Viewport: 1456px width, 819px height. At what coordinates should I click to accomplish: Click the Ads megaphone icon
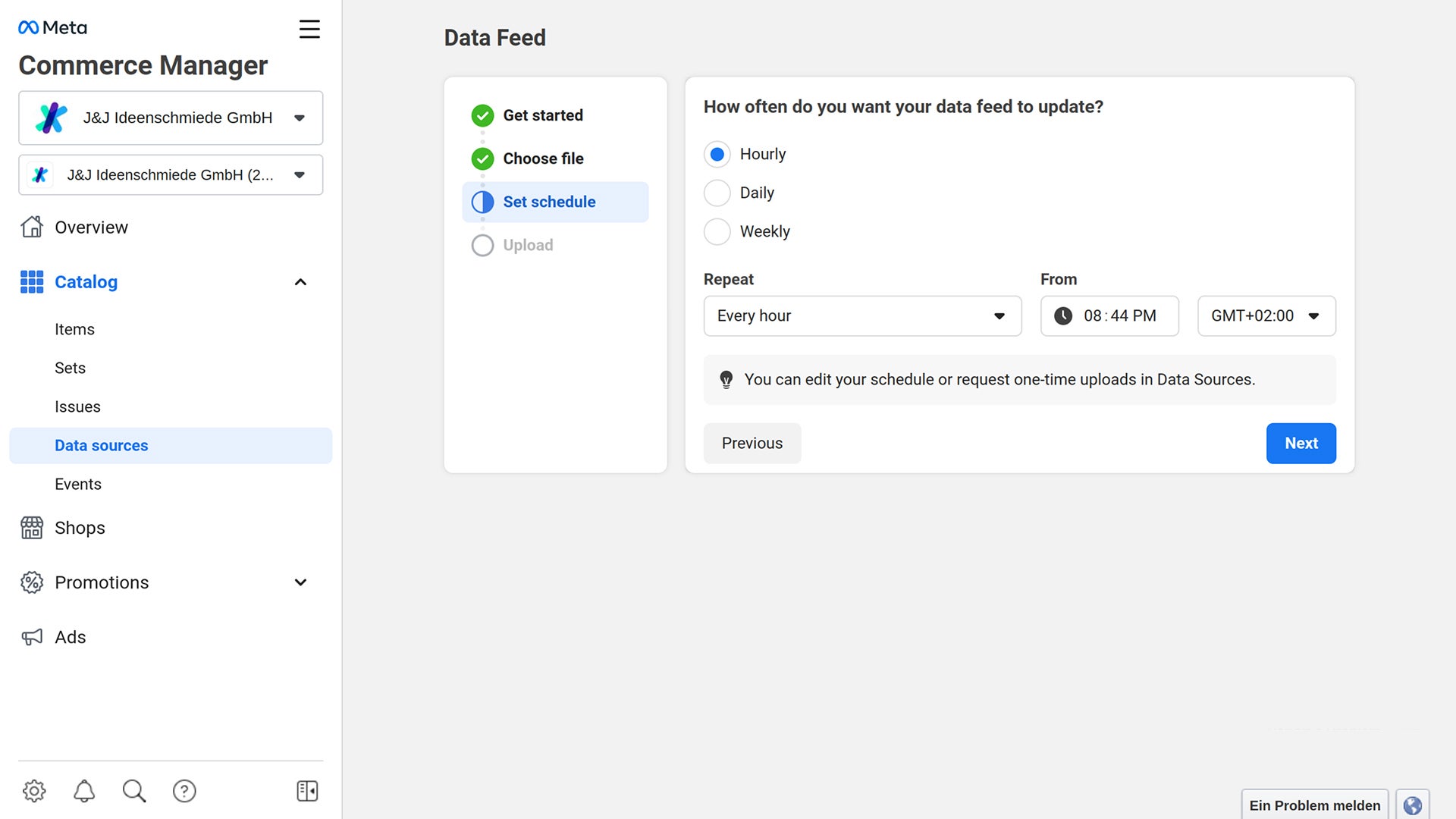click(32, 636)
